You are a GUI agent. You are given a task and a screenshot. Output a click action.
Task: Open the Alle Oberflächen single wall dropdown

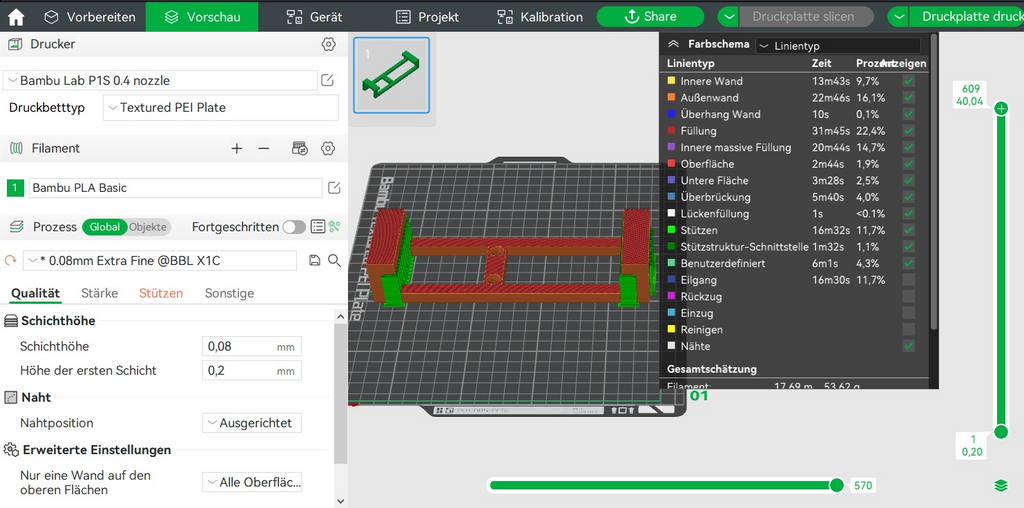(252, 483)
